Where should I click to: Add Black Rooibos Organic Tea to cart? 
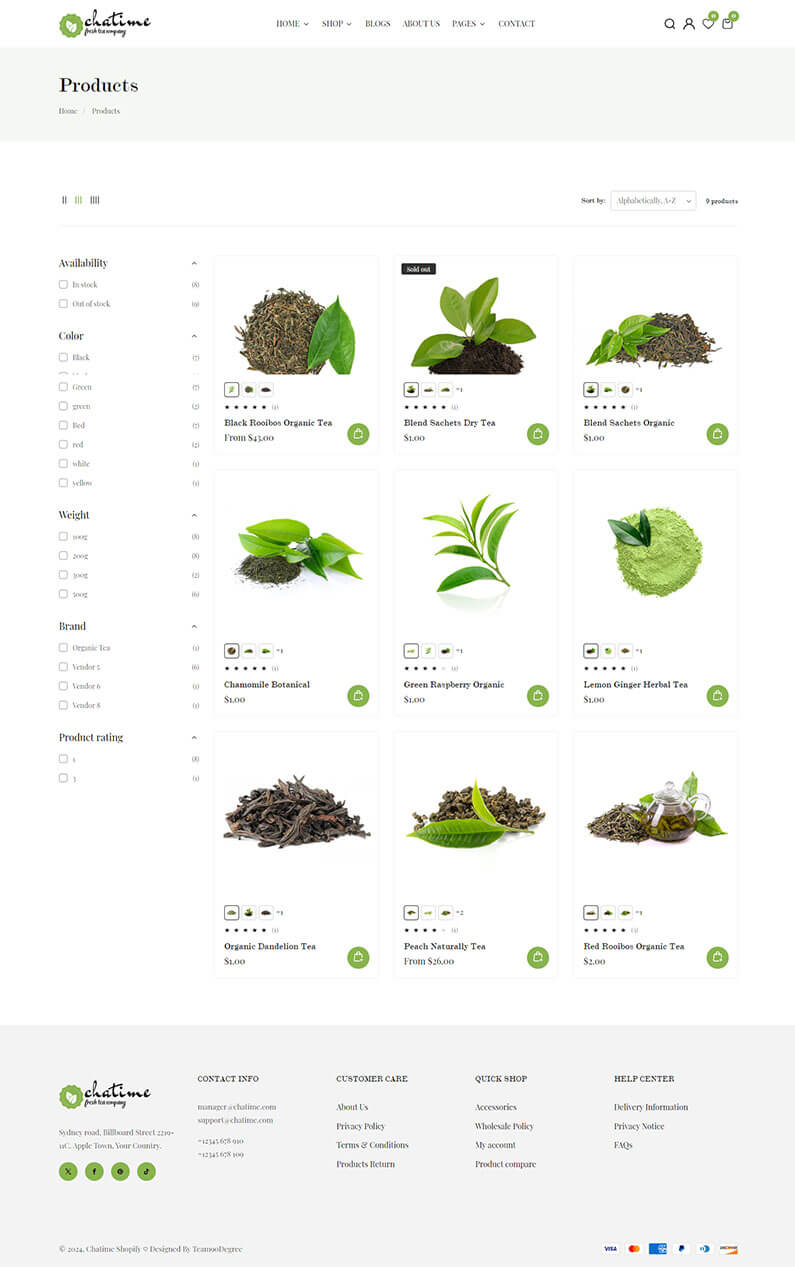pyautogui.click(x=358, y=434)
